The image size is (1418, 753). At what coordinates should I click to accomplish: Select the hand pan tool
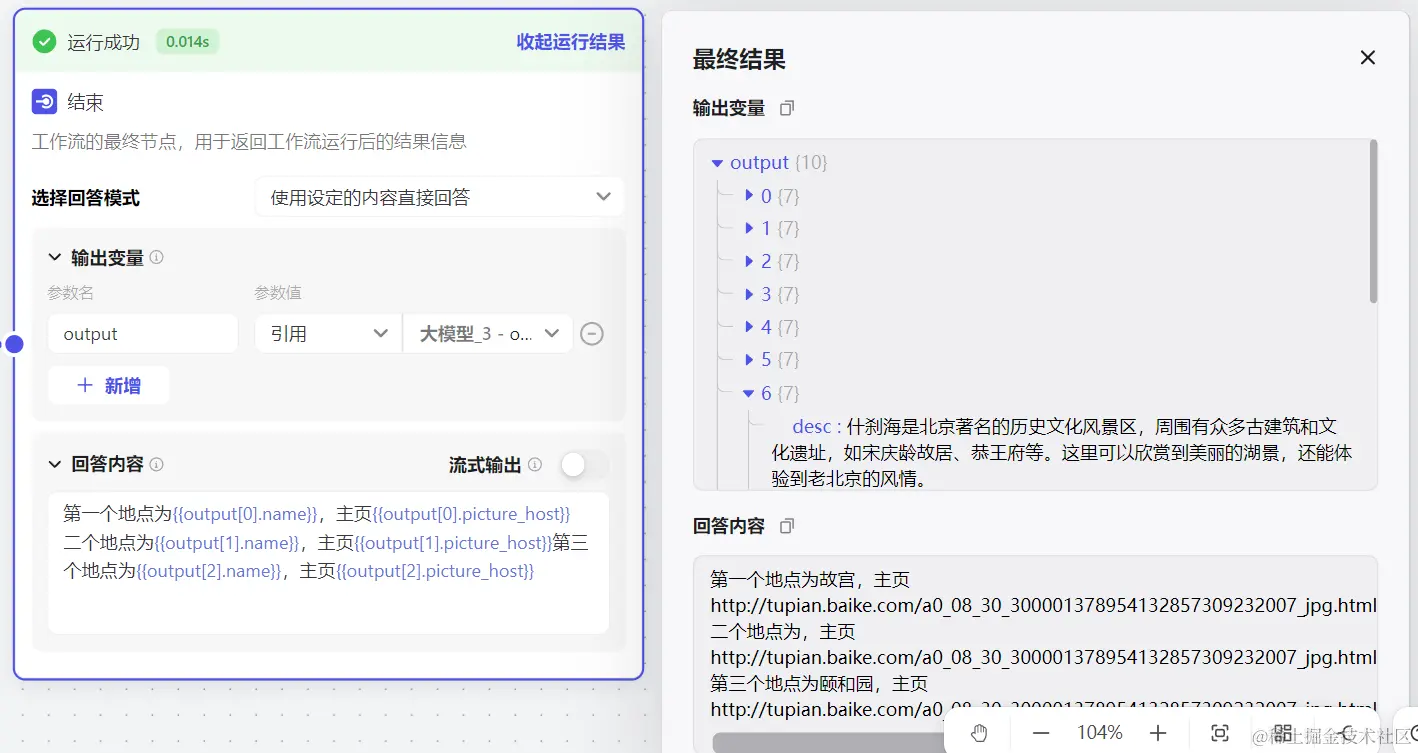pos(979,733)
